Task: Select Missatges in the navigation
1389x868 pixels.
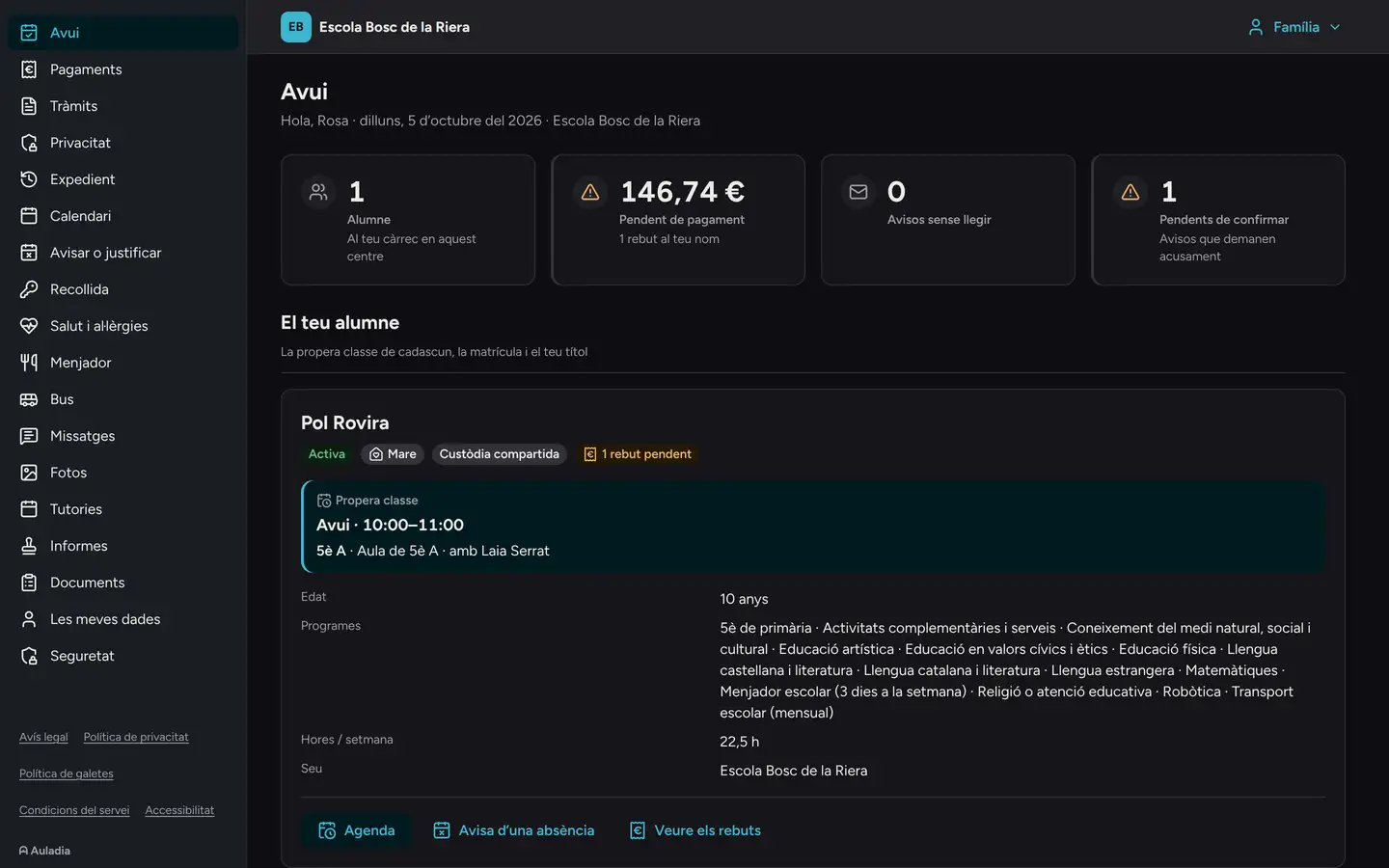Action: click(x=123, y=436)
